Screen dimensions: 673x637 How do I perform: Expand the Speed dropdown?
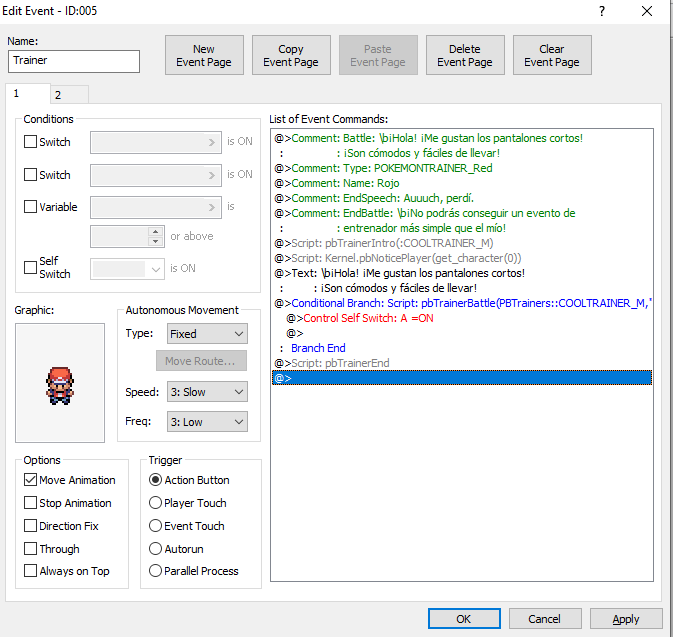[206, 392]
